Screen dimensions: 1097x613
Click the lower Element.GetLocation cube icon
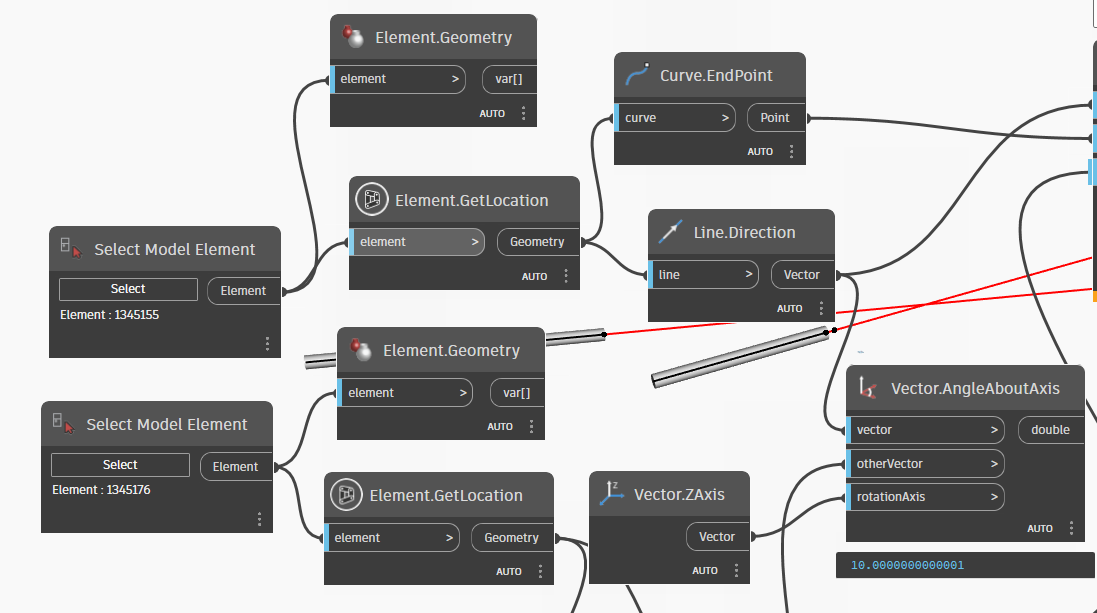[x=346, y=495]
